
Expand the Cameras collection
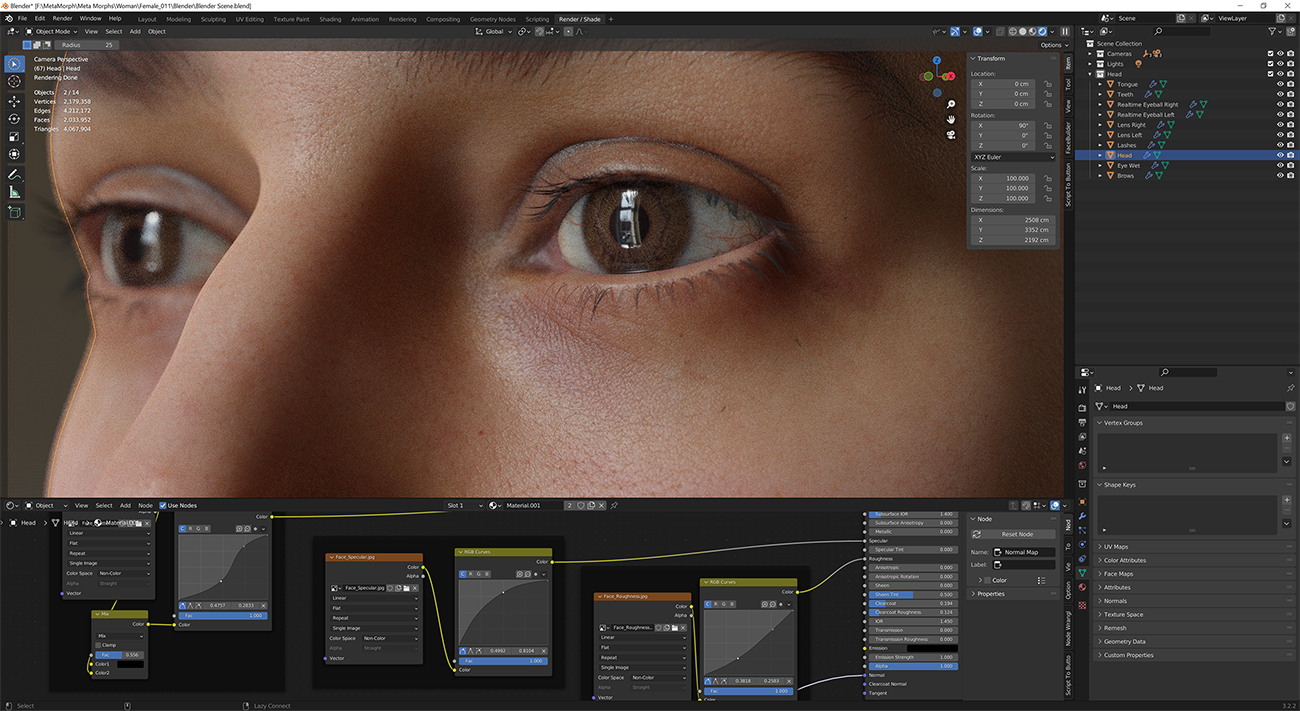[1092, 54]
